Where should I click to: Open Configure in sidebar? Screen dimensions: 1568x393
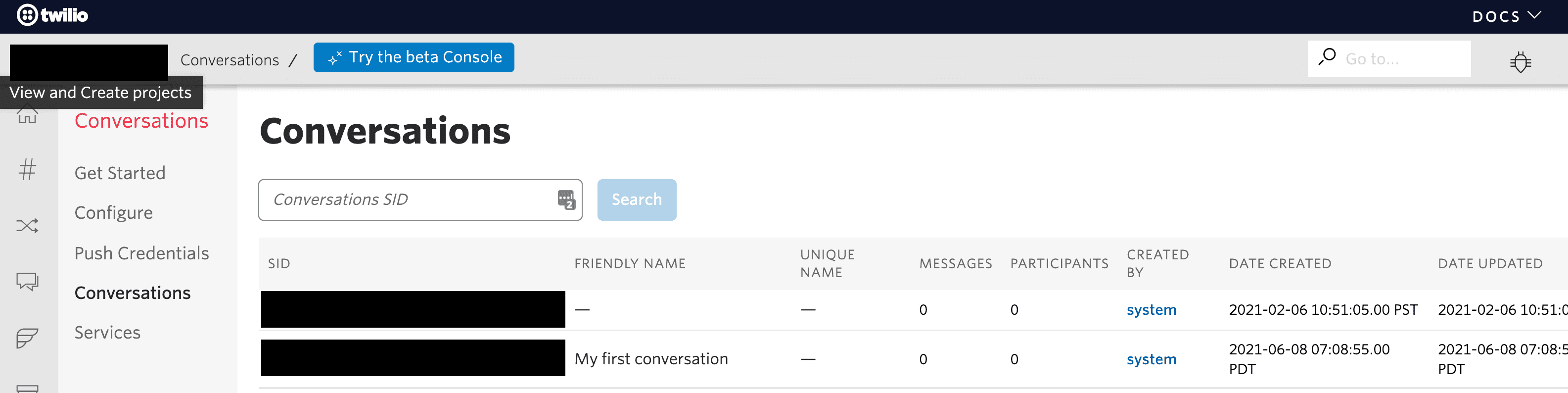113,213
